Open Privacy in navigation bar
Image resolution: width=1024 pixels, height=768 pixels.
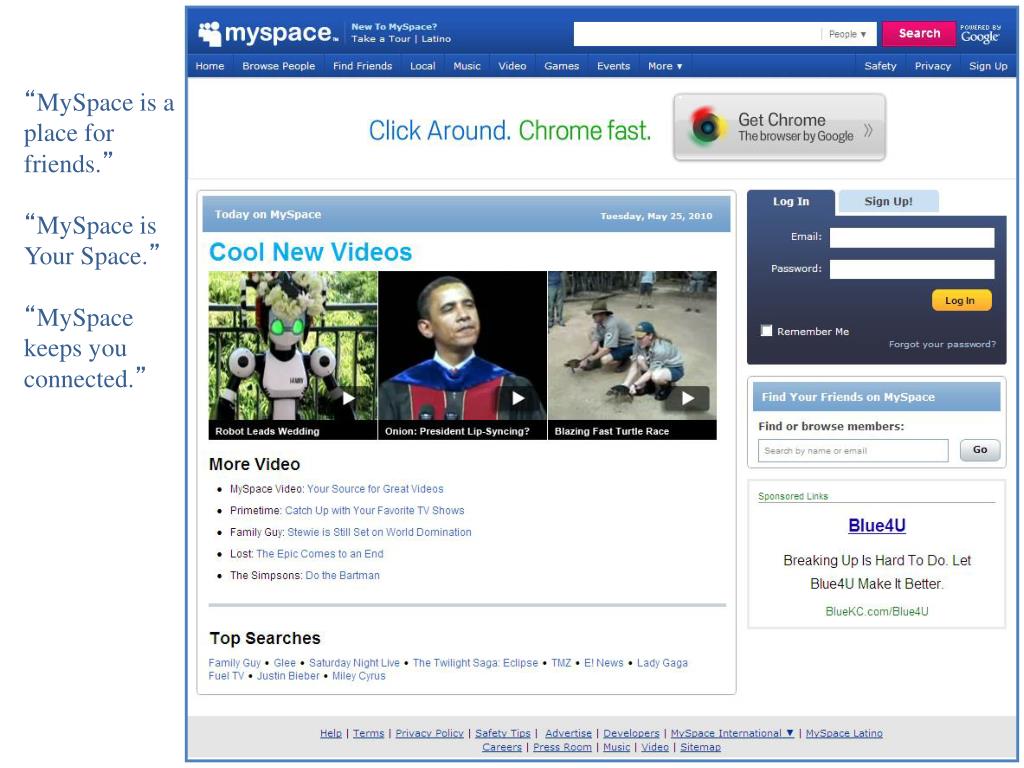(x=933, y=66)
